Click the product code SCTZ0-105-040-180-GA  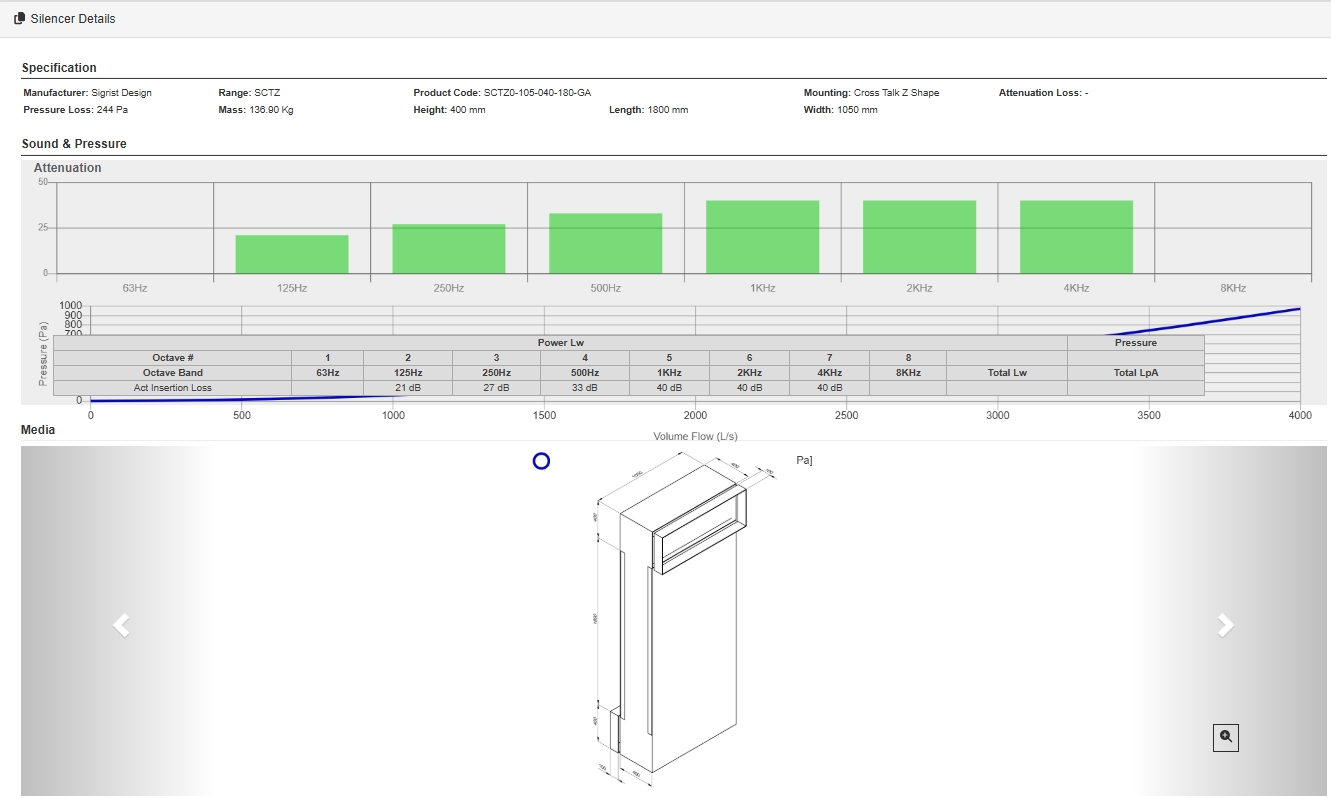[544, 93]
